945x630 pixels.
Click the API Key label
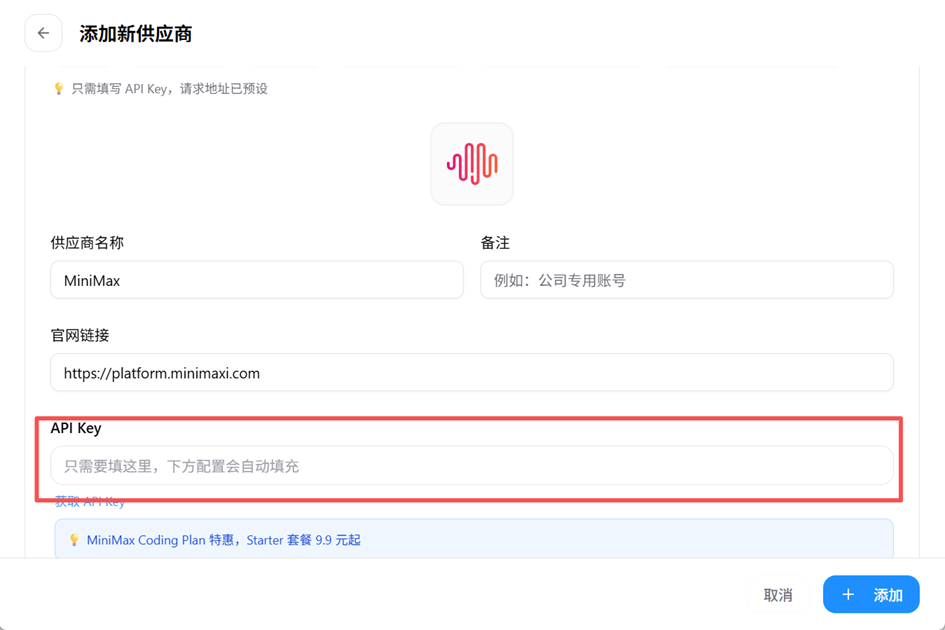click(x=76, y=428)
